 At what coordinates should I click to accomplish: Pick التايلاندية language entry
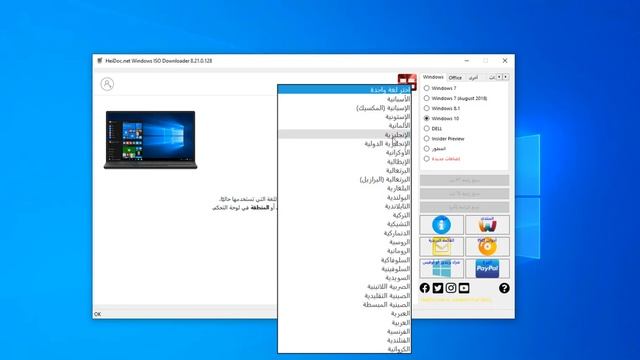[x=344, y=206]
